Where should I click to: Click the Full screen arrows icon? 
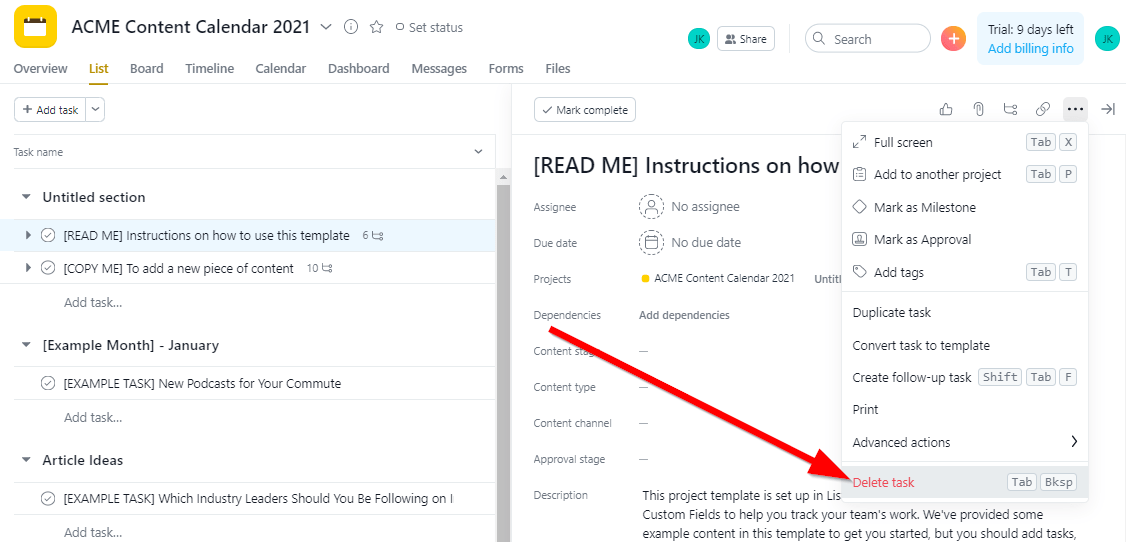click(859, 142)
